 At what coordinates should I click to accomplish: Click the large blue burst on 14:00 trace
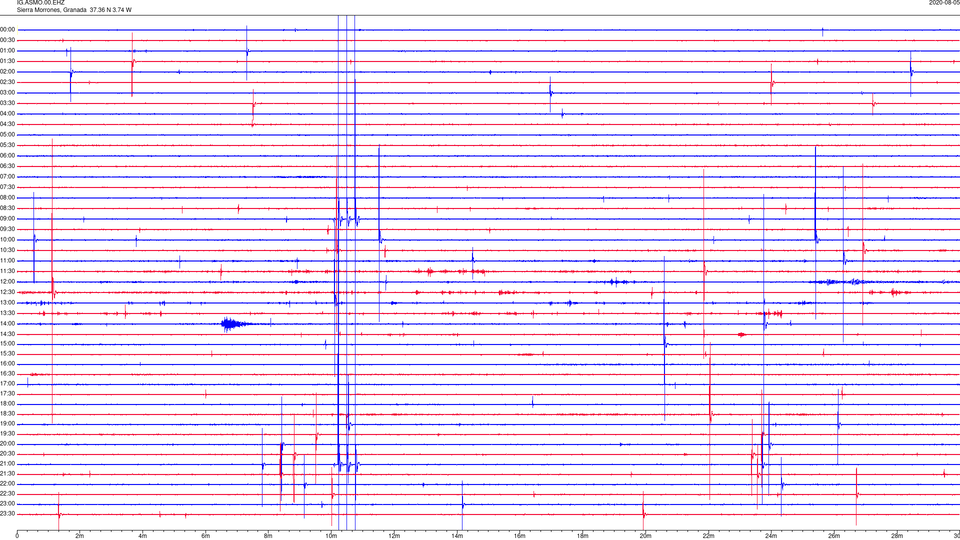[233, 324]
